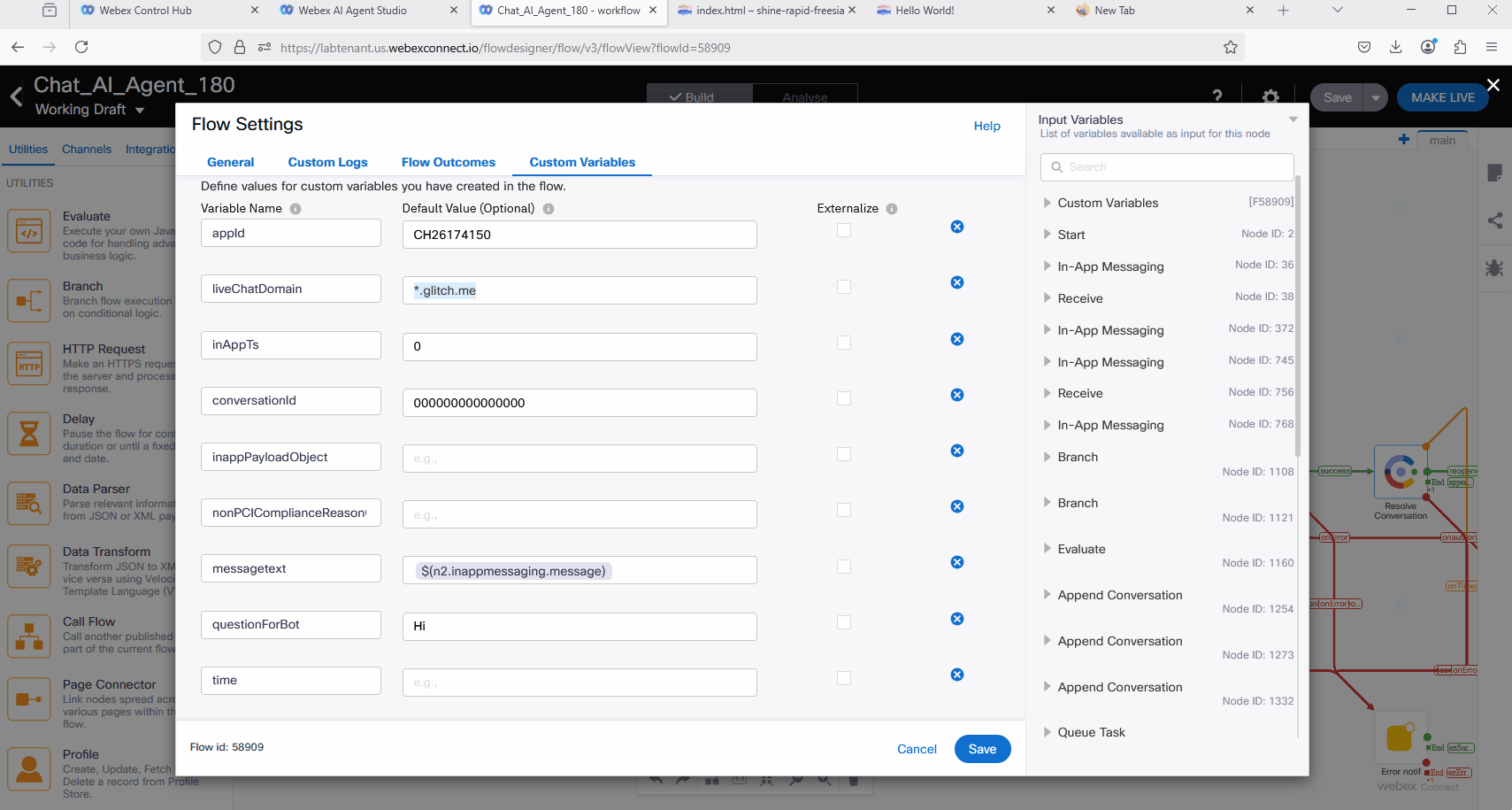
Task: Check Externalize for conversationId
Action: tap(844, 398)
